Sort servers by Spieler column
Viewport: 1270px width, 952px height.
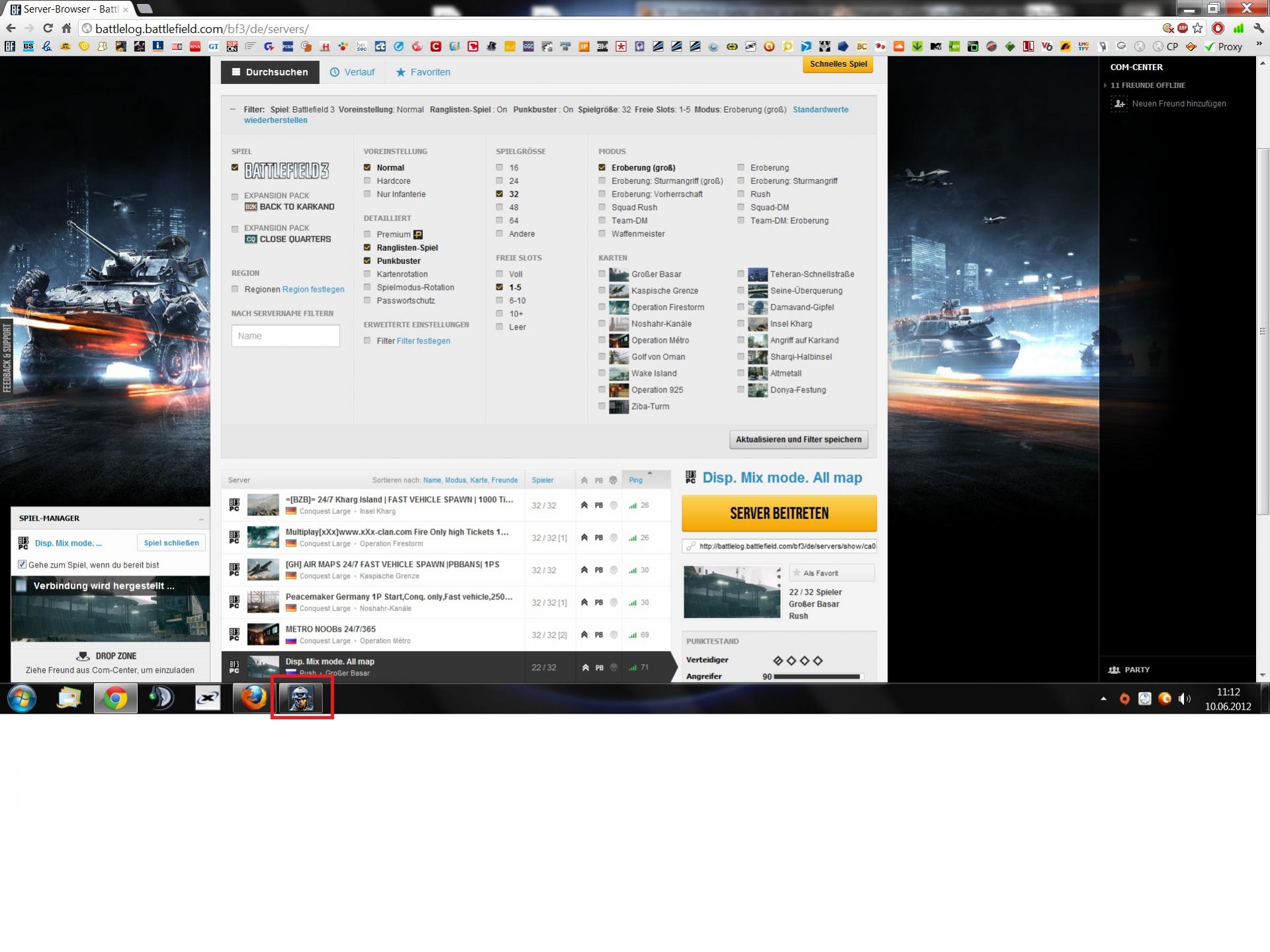coord(543,480)
